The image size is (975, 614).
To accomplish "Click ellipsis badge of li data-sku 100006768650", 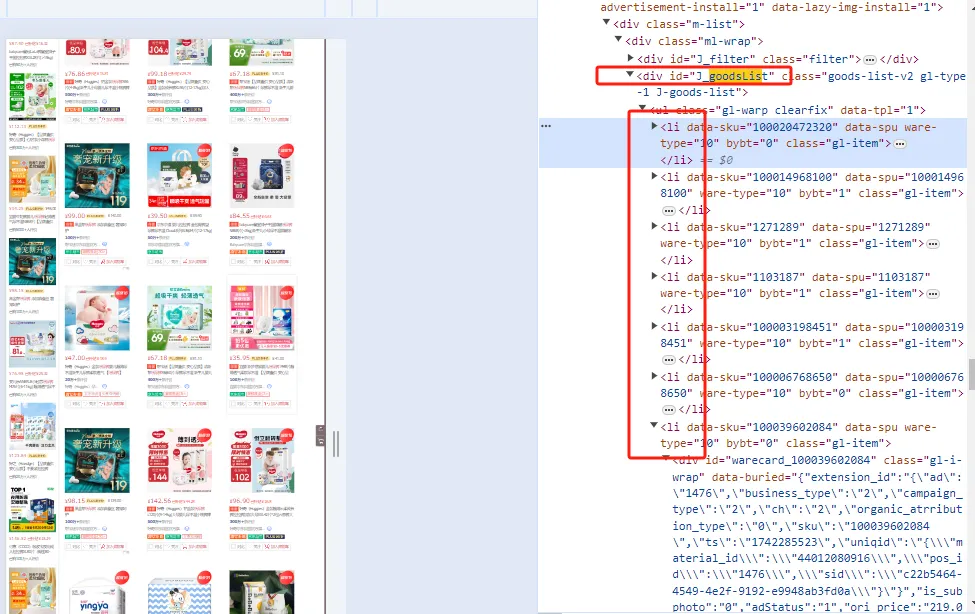I will 668,410.
